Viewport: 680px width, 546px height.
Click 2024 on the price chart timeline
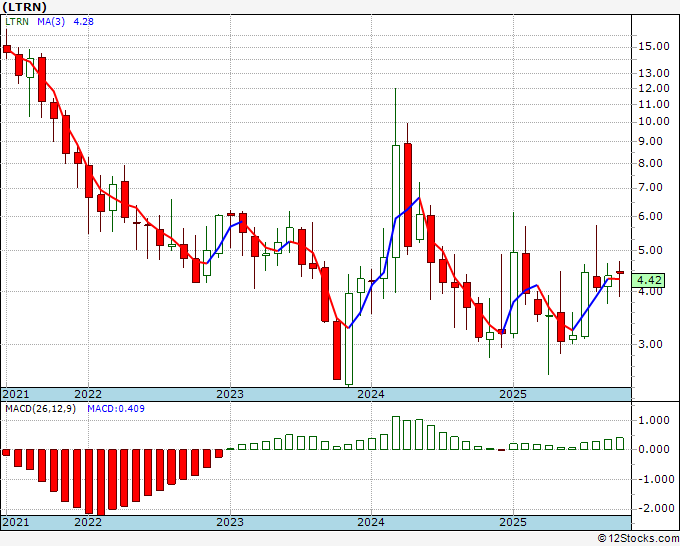tap(371, 394)
